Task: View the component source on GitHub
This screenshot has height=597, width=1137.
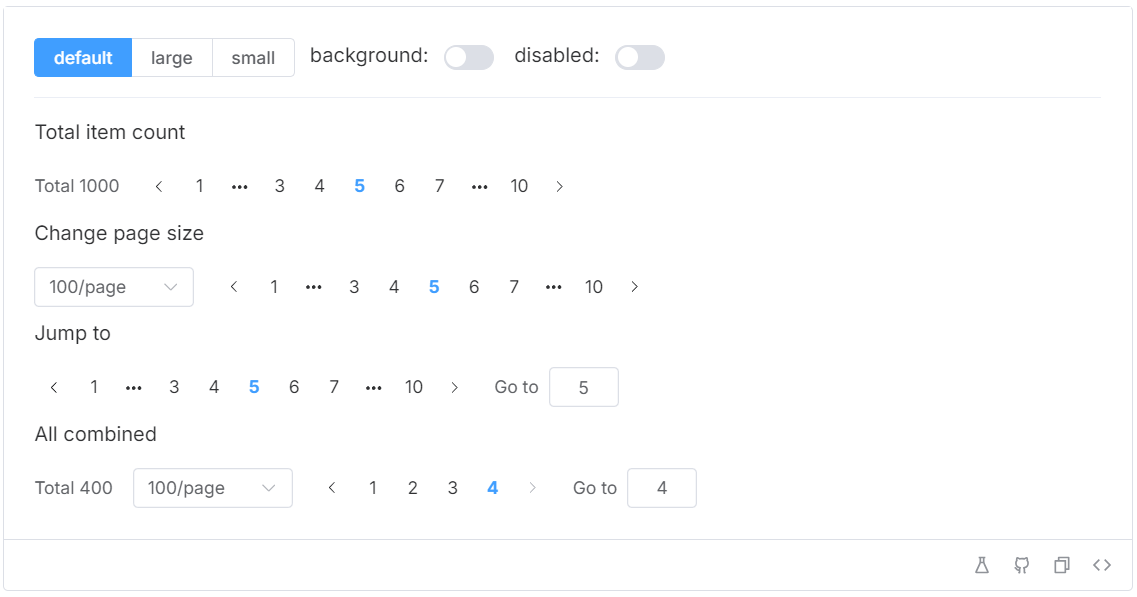Action: [x=1021, y=565]
